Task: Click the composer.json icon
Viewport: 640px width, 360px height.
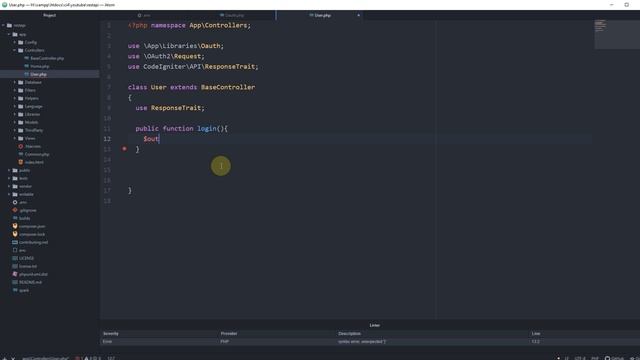Action: pos(15,226)
